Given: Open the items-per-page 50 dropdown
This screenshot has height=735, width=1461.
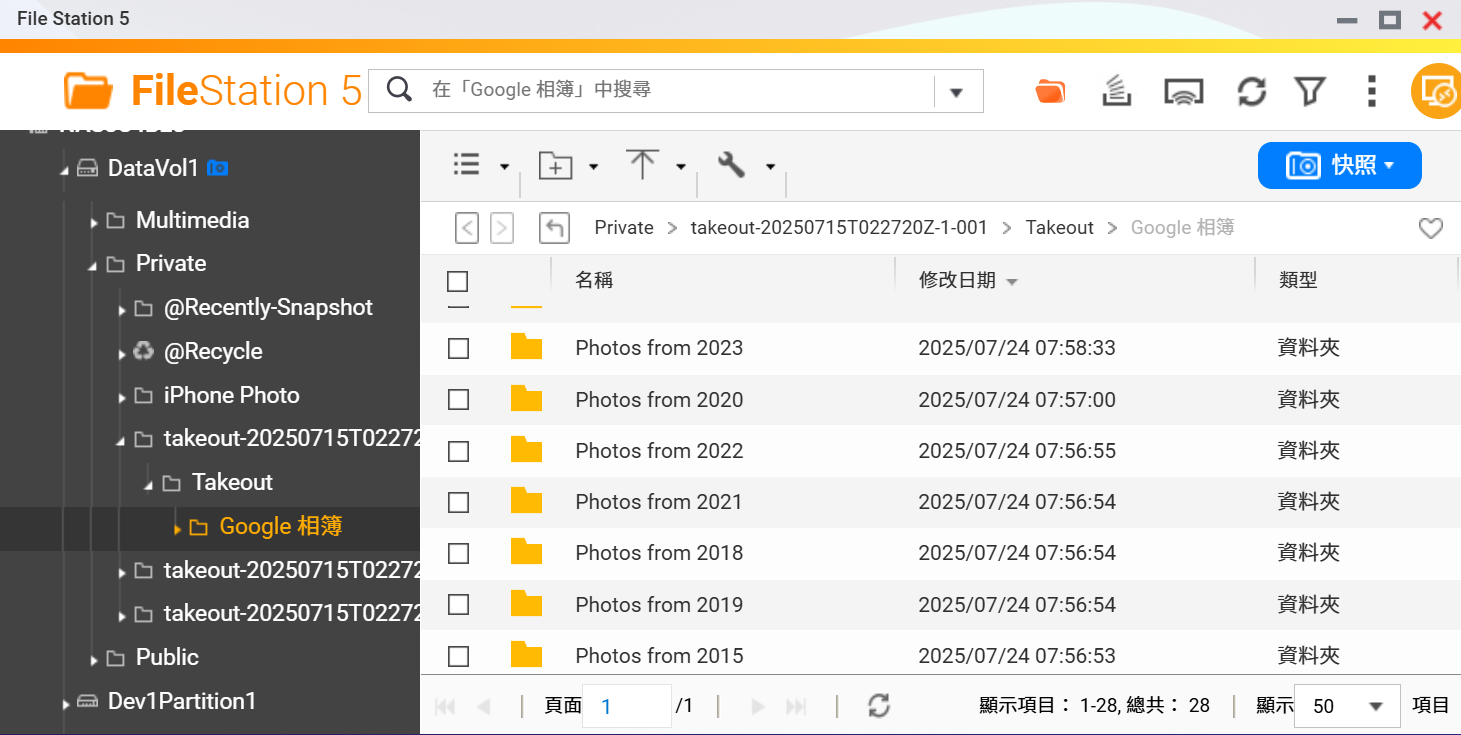Looking at the screenshot, I should click(x=1347, y=706).
